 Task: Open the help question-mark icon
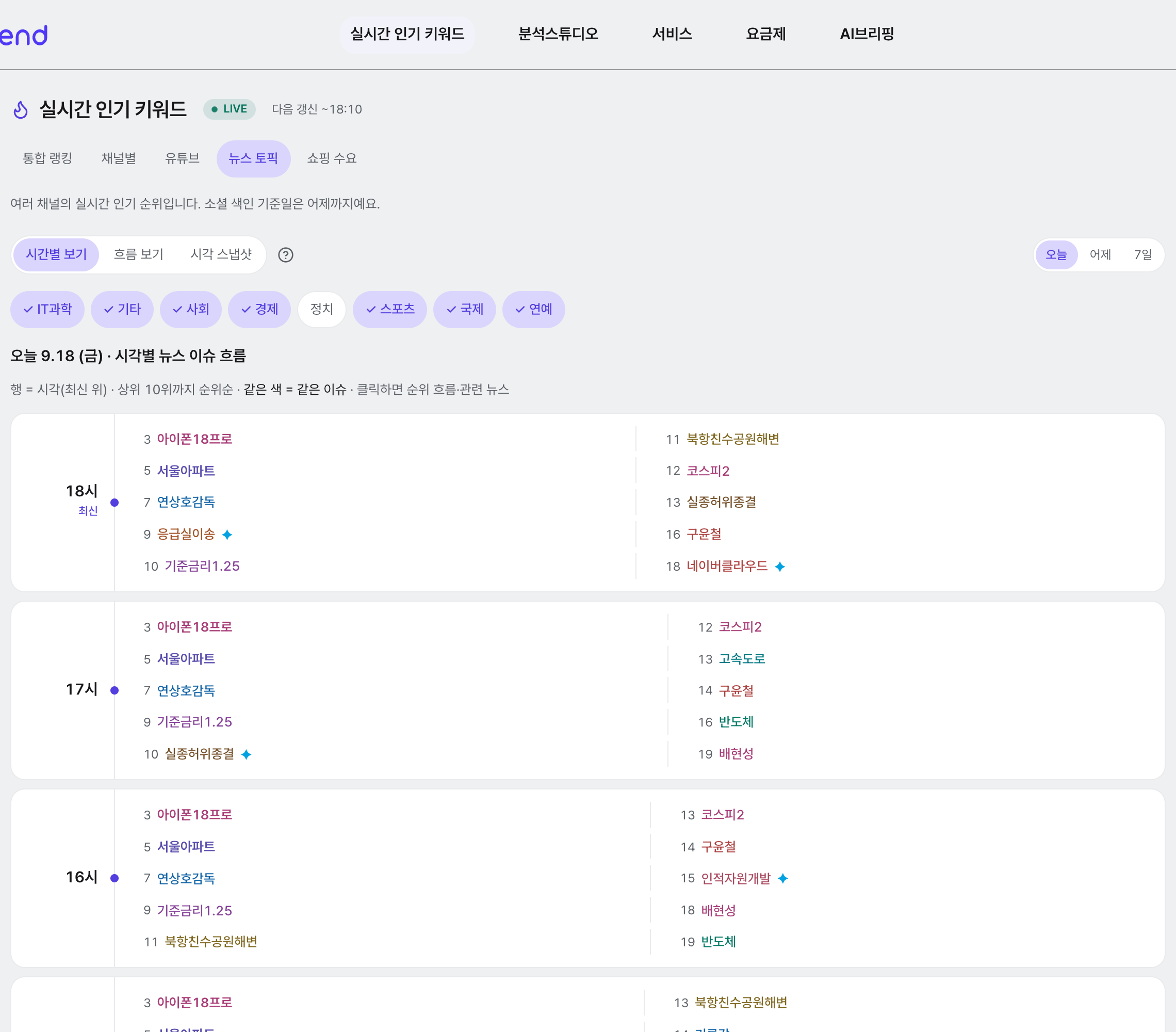click(x=286, y=255)
